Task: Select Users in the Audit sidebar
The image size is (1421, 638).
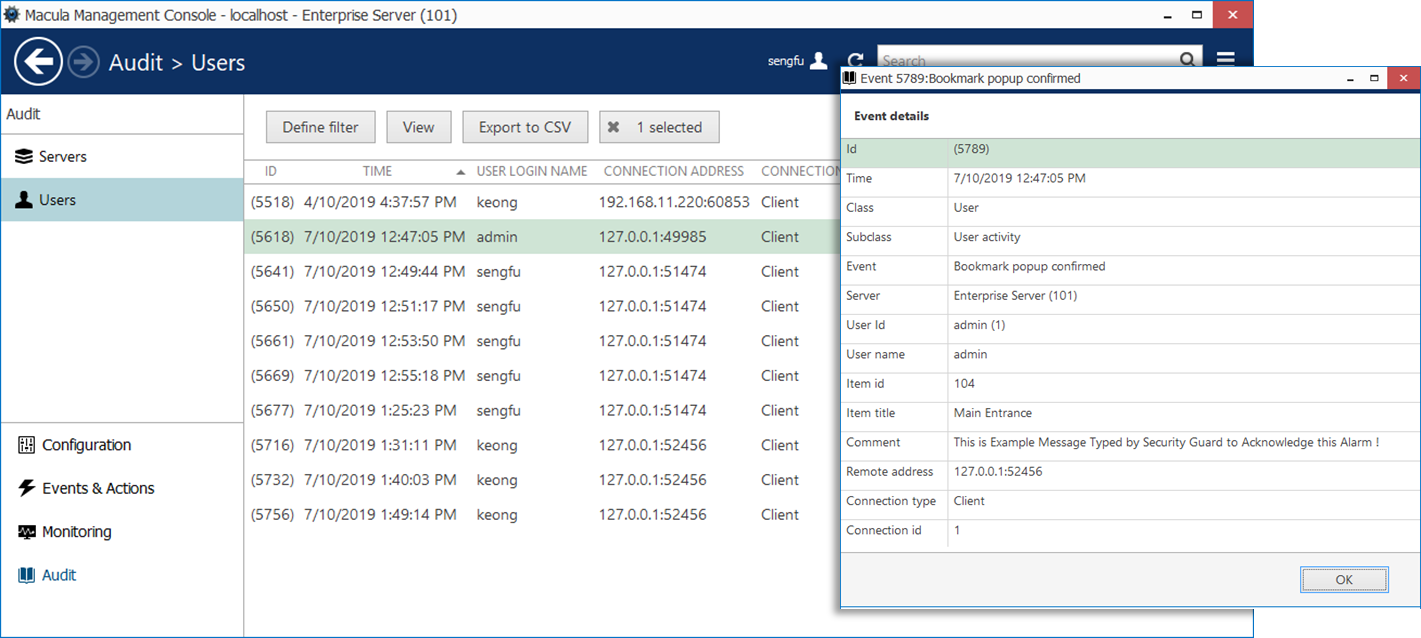Action: tap(122, 200)
